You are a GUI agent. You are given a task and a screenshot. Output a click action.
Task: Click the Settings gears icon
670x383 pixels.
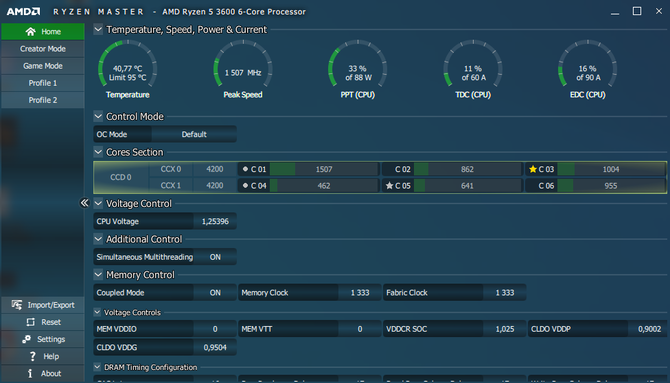[x=26, y=339]
